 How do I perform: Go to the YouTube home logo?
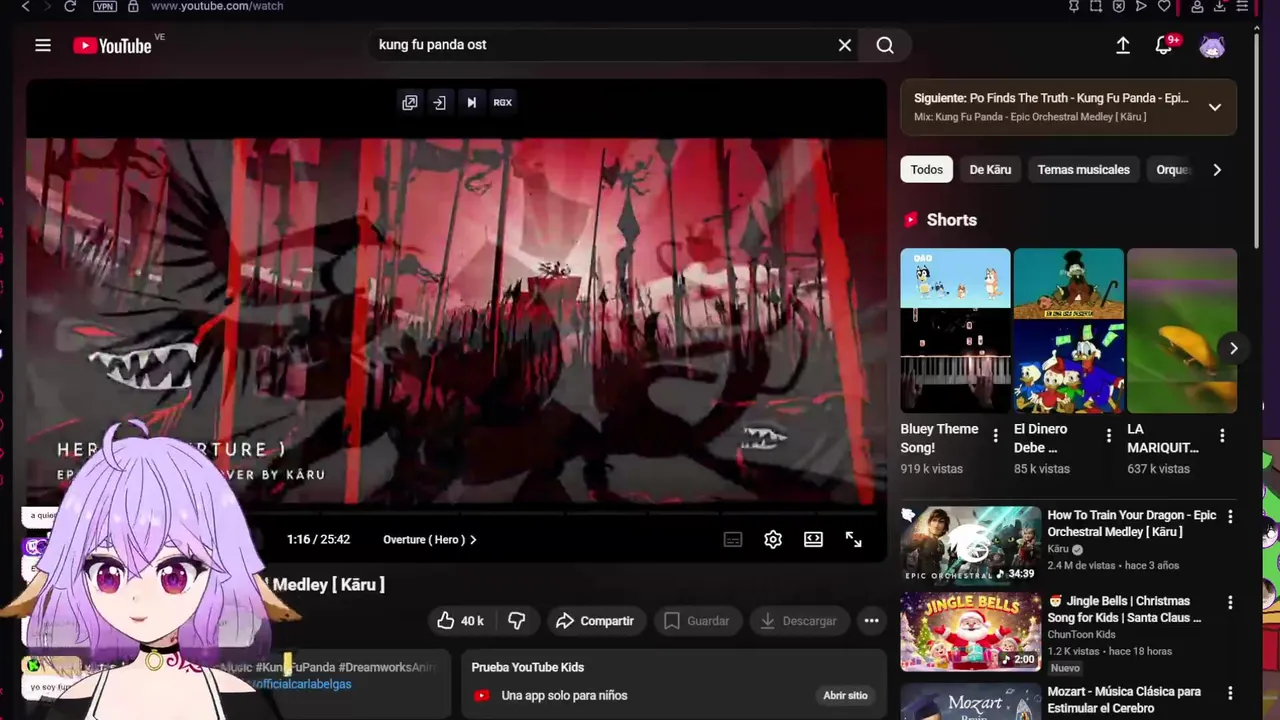112,46
